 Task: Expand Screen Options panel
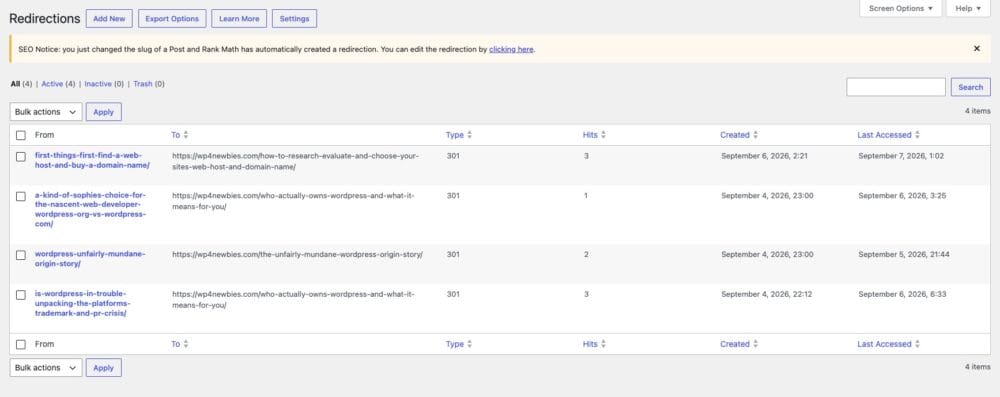901,8
